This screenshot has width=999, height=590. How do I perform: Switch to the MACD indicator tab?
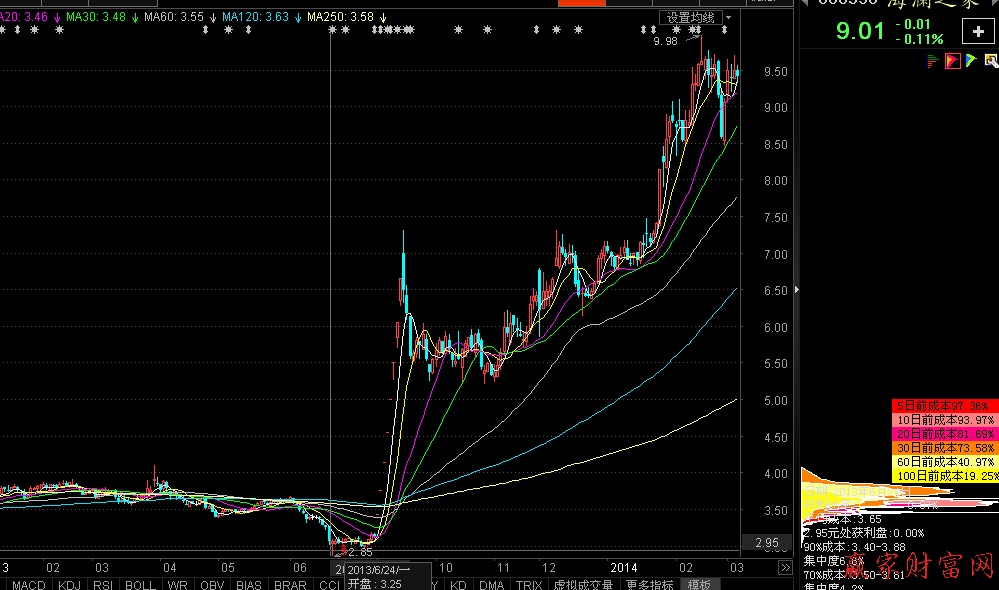pyautogui.click(x=28, y=584)
